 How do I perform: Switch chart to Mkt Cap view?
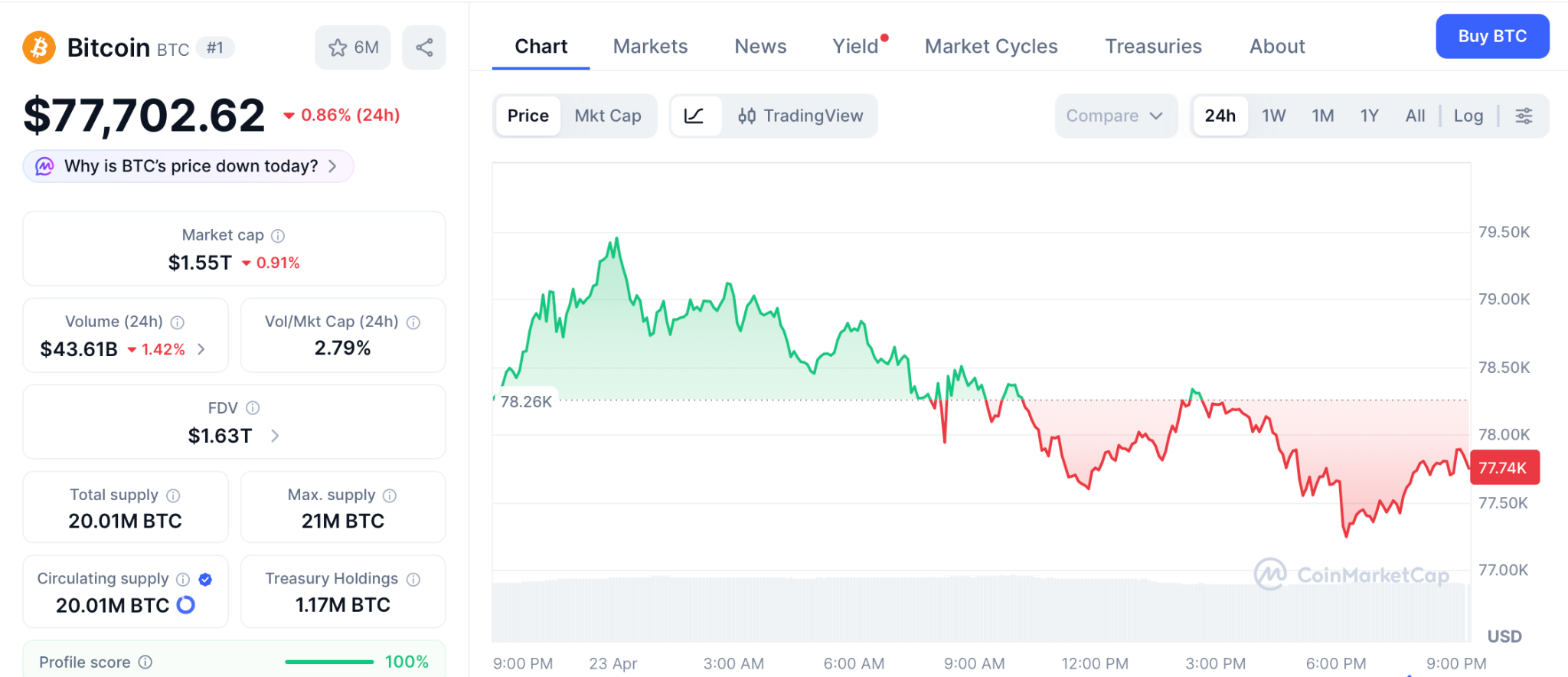[x=608, y=116]
